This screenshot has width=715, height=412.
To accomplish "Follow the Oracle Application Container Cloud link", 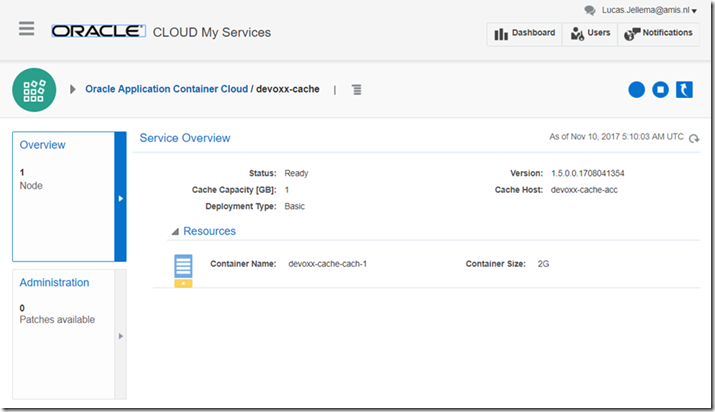I will click(166, 89).
